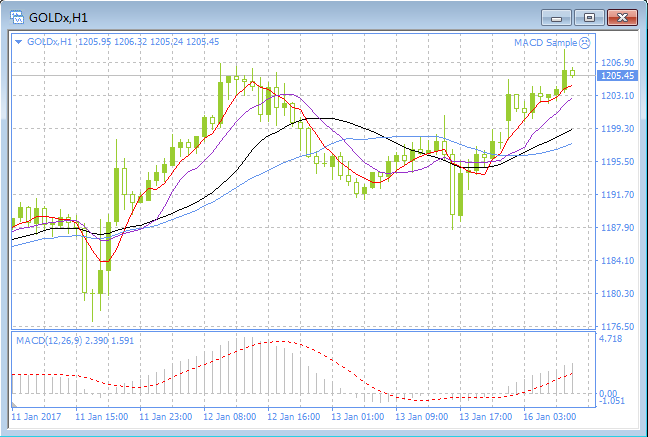Click the price scale value 1199.30
The width and height of the screenshot is (648, 437).
point(617,129)
